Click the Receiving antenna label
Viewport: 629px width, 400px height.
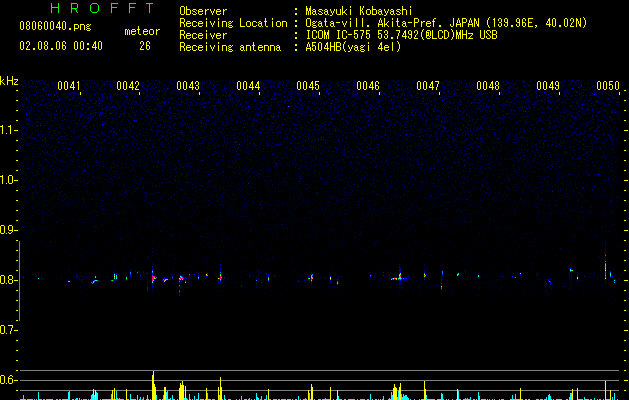[230, 47]
